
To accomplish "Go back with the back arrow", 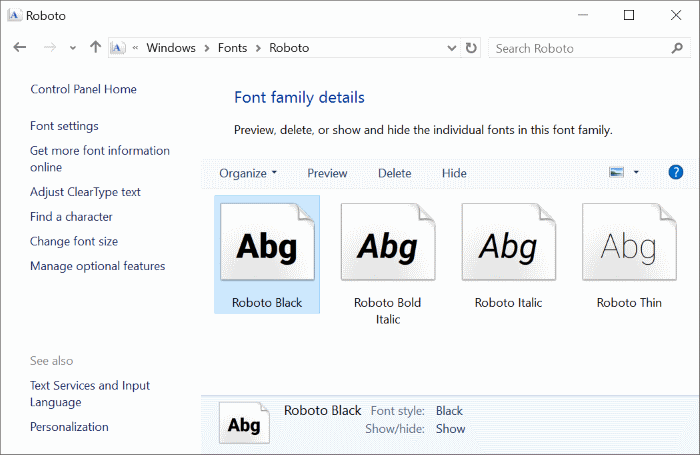I will click(x=20, y=47).
